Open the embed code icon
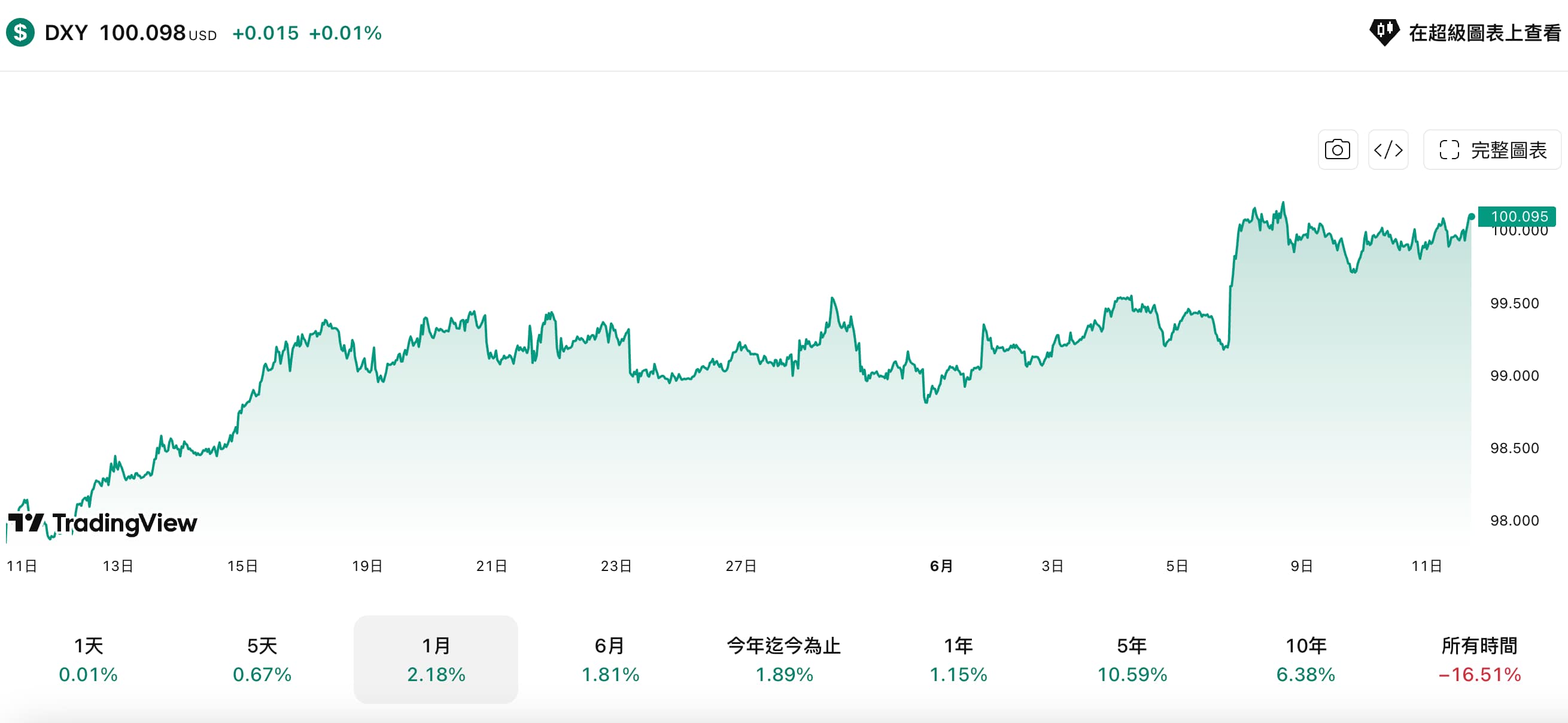The height and width of the screenshot is (723, 1568). [1388, 150]
